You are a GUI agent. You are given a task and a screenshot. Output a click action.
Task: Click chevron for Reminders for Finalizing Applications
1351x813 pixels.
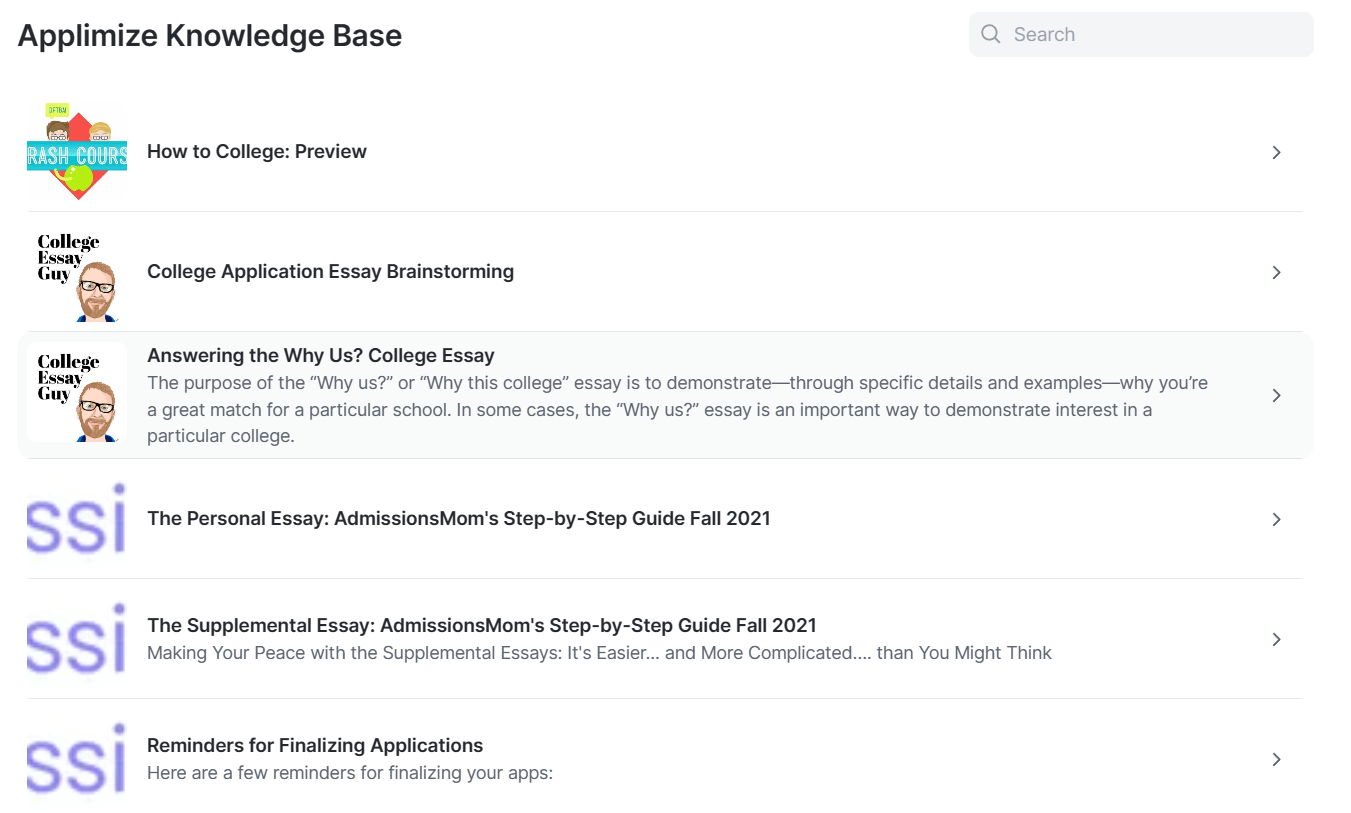(1276, 759)
